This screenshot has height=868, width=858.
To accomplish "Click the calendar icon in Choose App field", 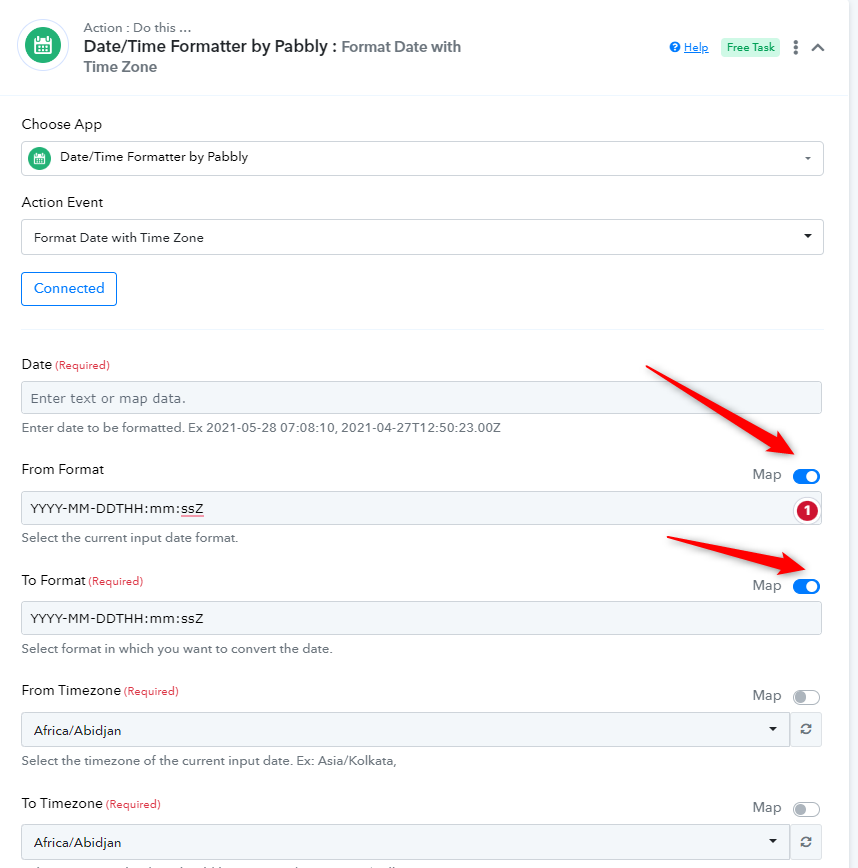I will [x=39, y=158].
